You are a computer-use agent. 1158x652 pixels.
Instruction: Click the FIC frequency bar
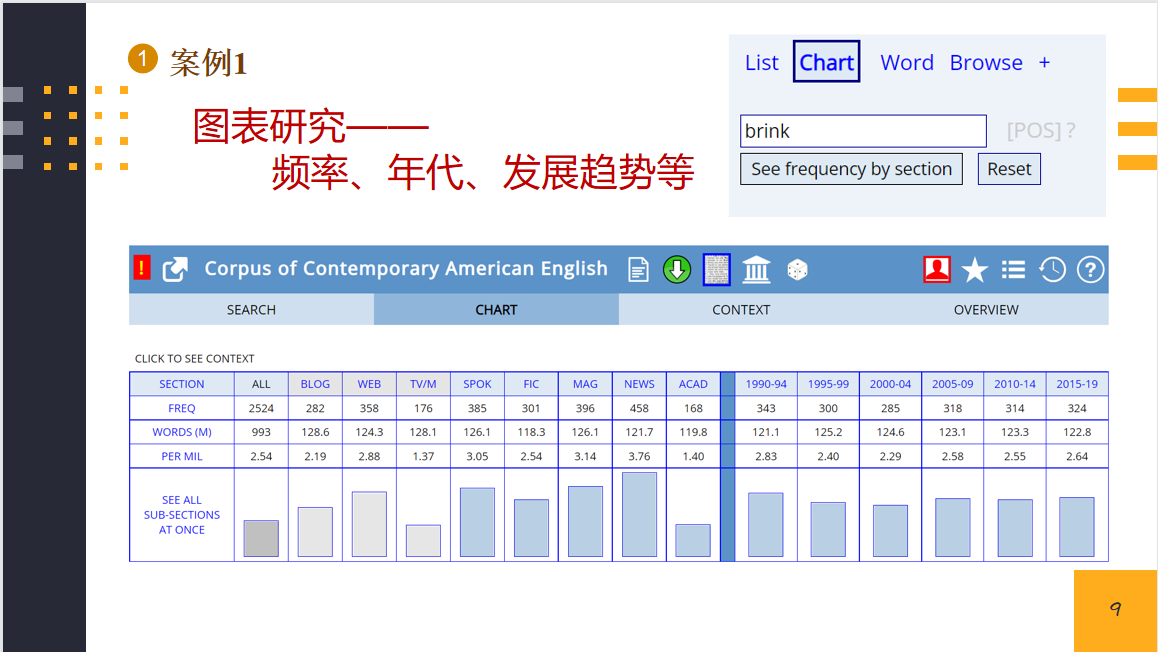point(531,528)
